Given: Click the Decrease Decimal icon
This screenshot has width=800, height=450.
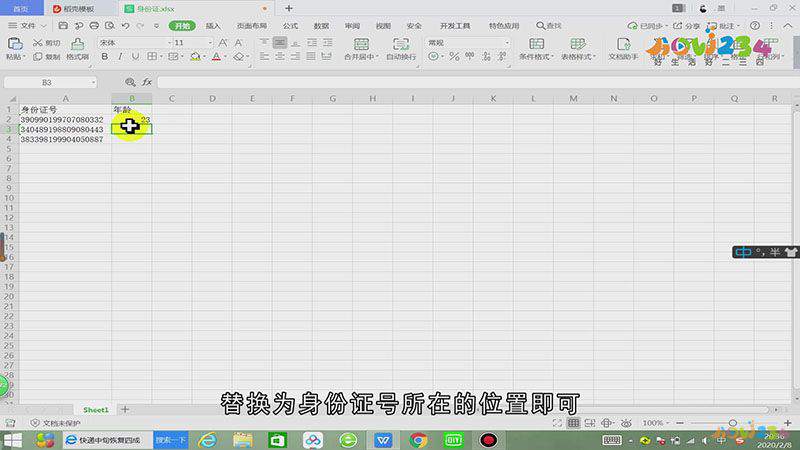Looking at the screenshot, I should (x=503, y=57).
